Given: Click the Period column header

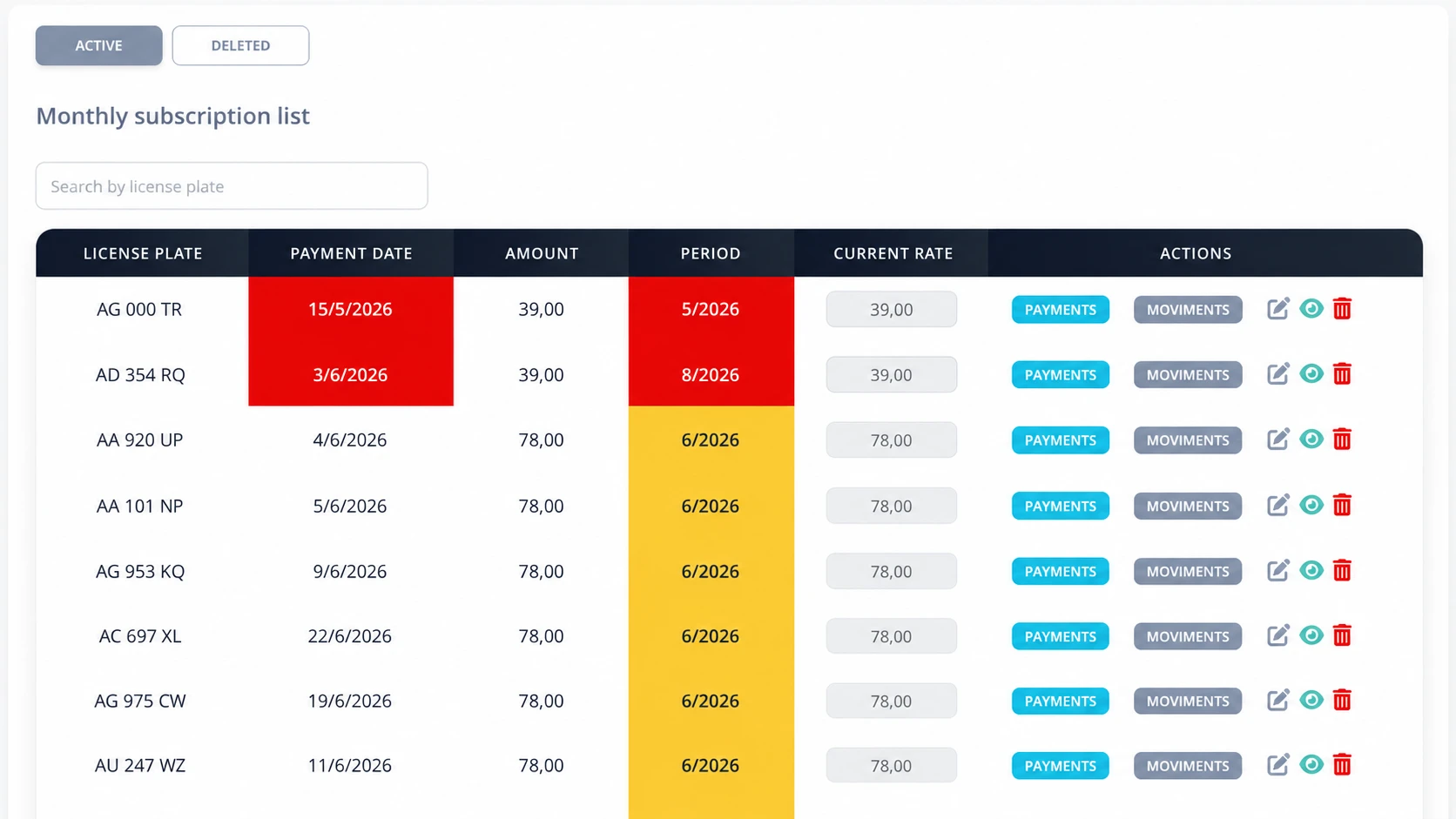Looking at the screenshot, I should [x=711, y=253].
